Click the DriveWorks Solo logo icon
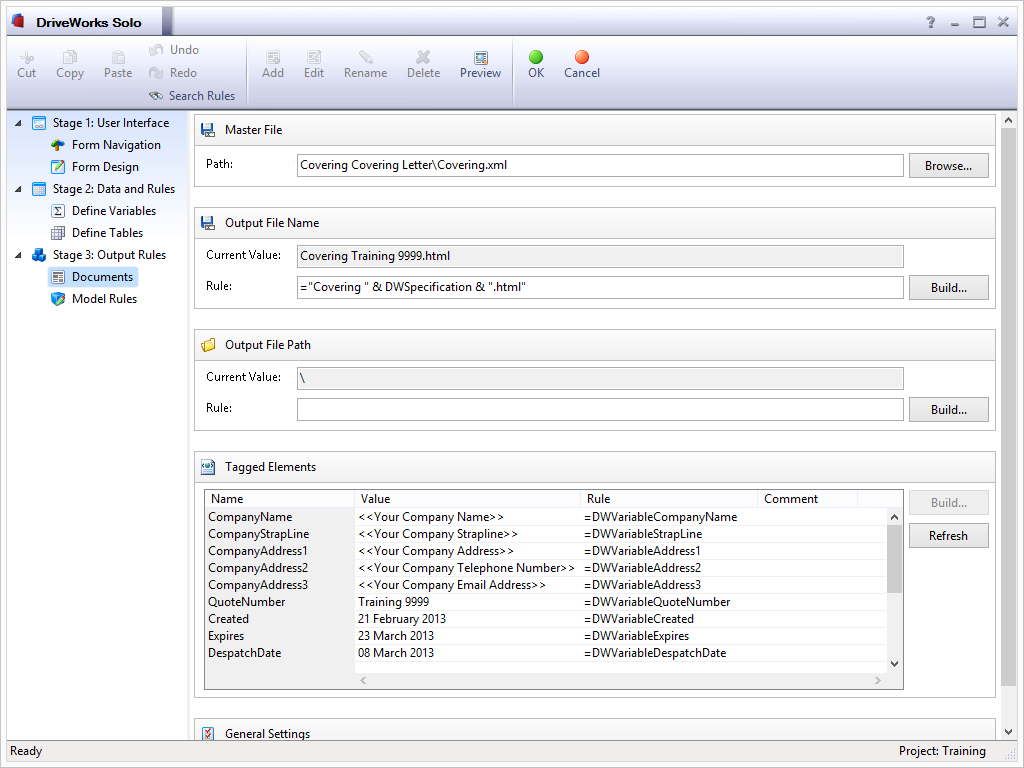 [18, 22]
